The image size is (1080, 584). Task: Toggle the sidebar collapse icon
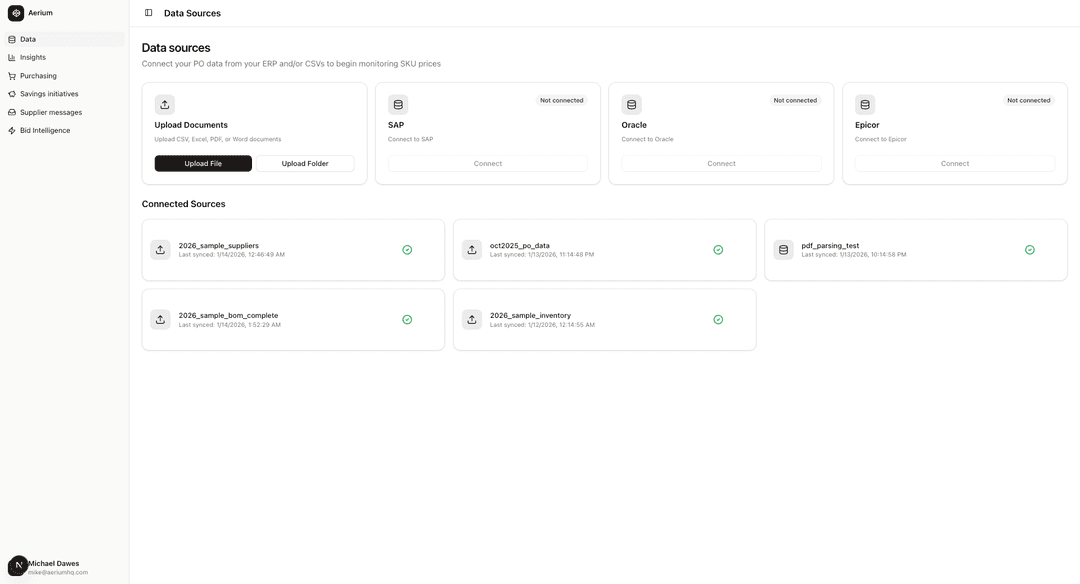click(x=149, y=13)
